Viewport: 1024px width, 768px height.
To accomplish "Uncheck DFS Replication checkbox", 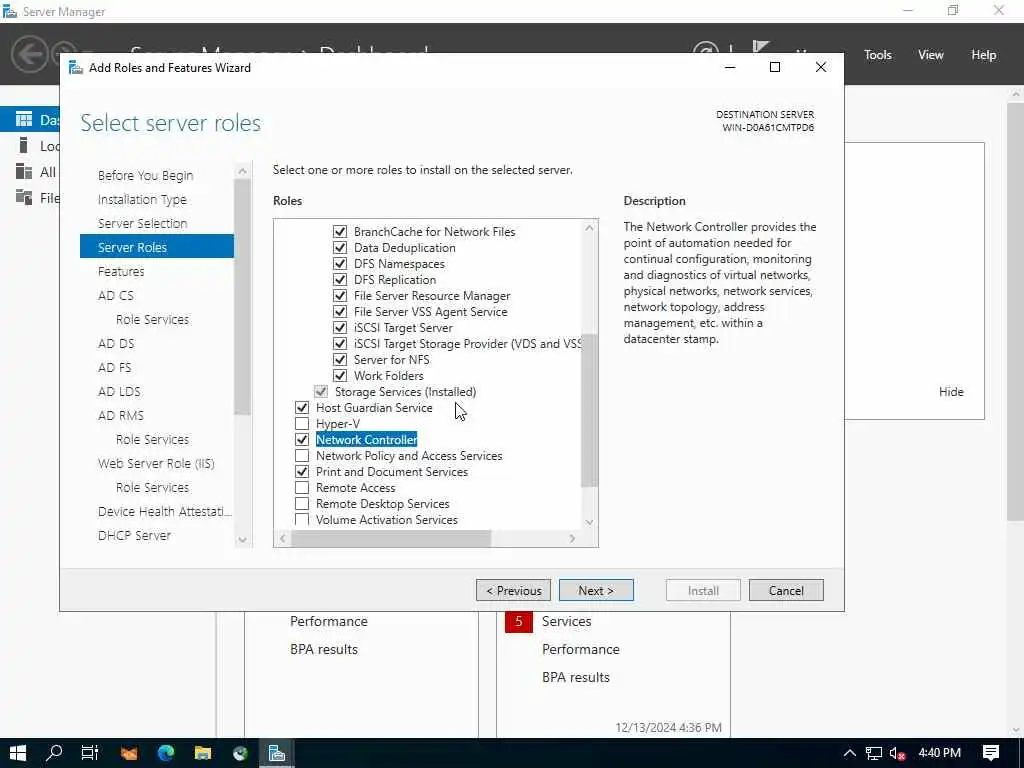I will point(340,280).
